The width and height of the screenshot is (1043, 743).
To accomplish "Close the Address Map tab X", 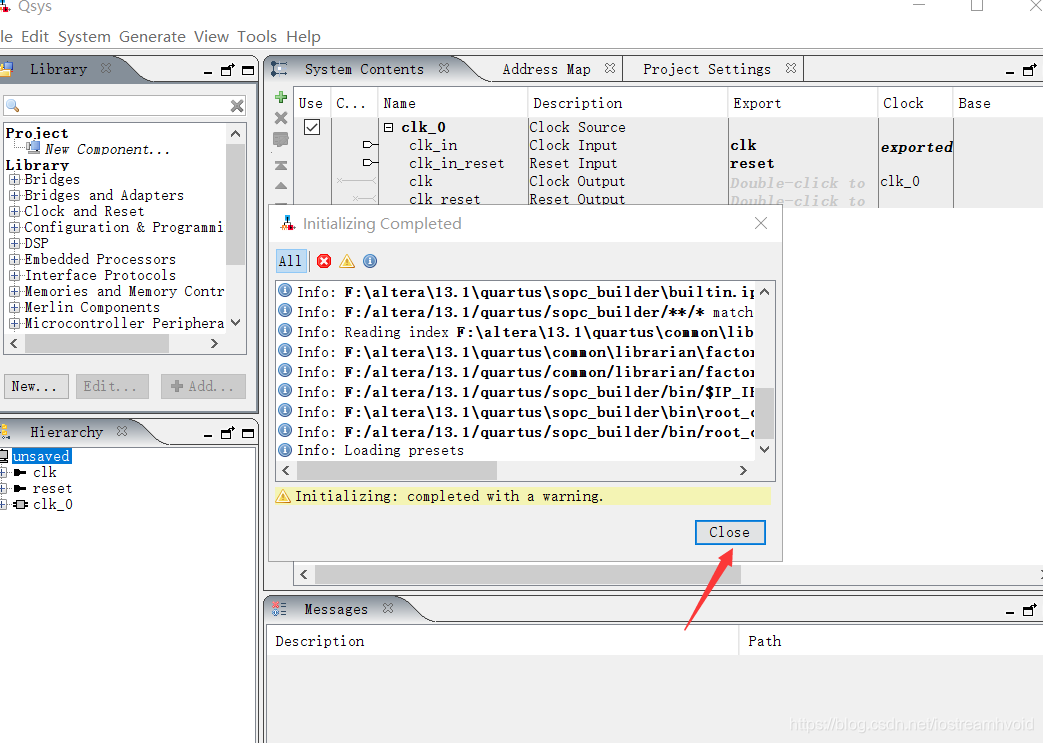I will pos(609,68).
